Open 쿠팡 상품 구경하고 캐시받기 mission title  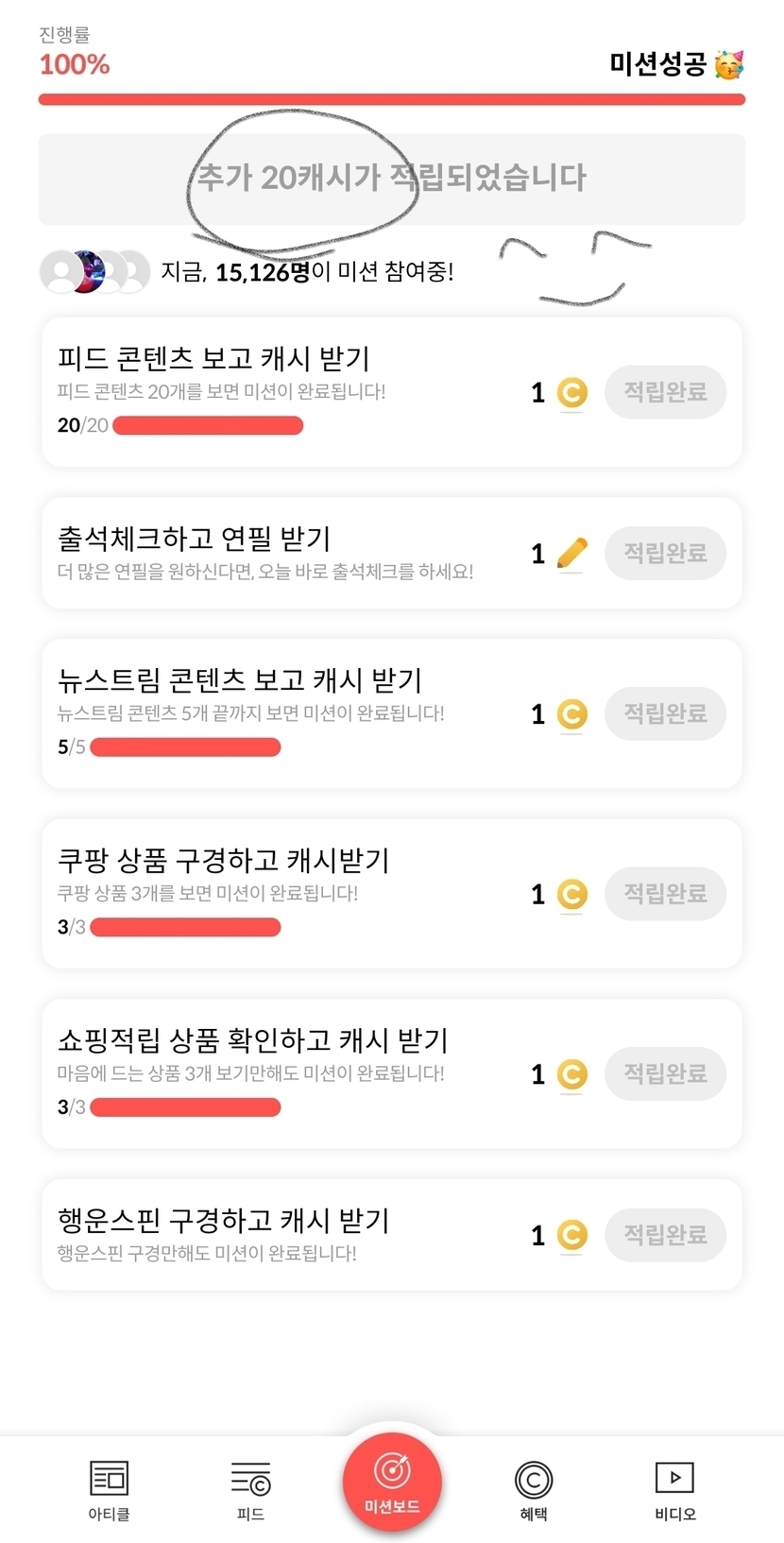pyautogui.click(x=223, y=861)
